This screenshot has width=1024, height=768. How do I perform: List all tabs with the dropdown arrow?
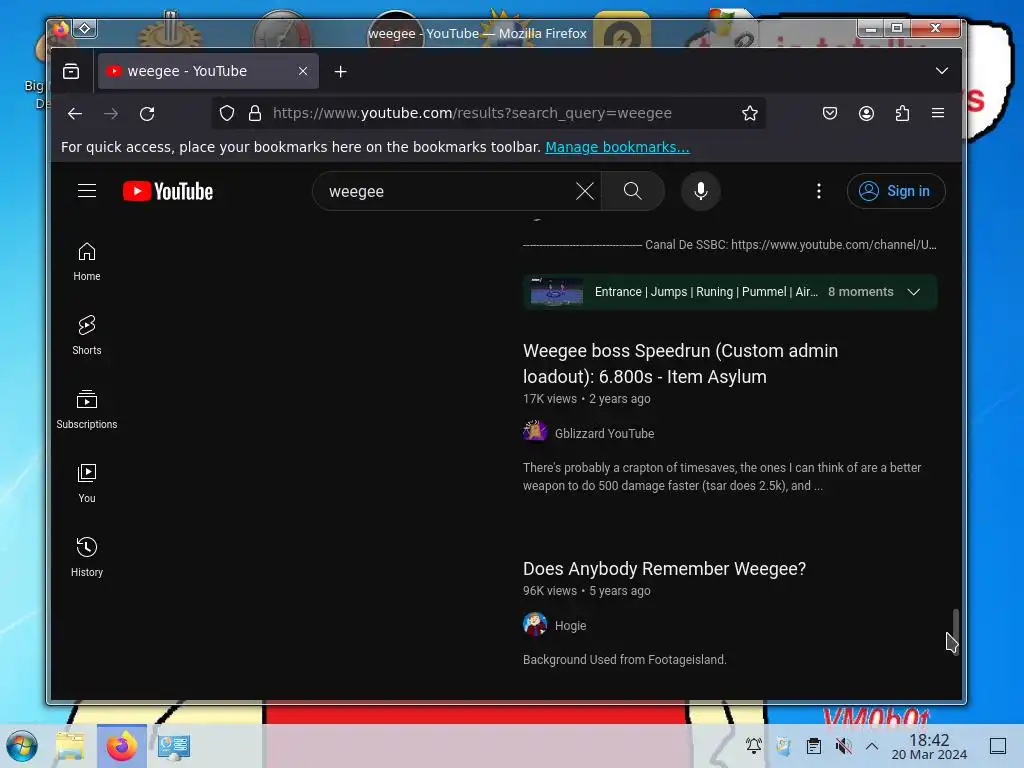coord(942,71)
